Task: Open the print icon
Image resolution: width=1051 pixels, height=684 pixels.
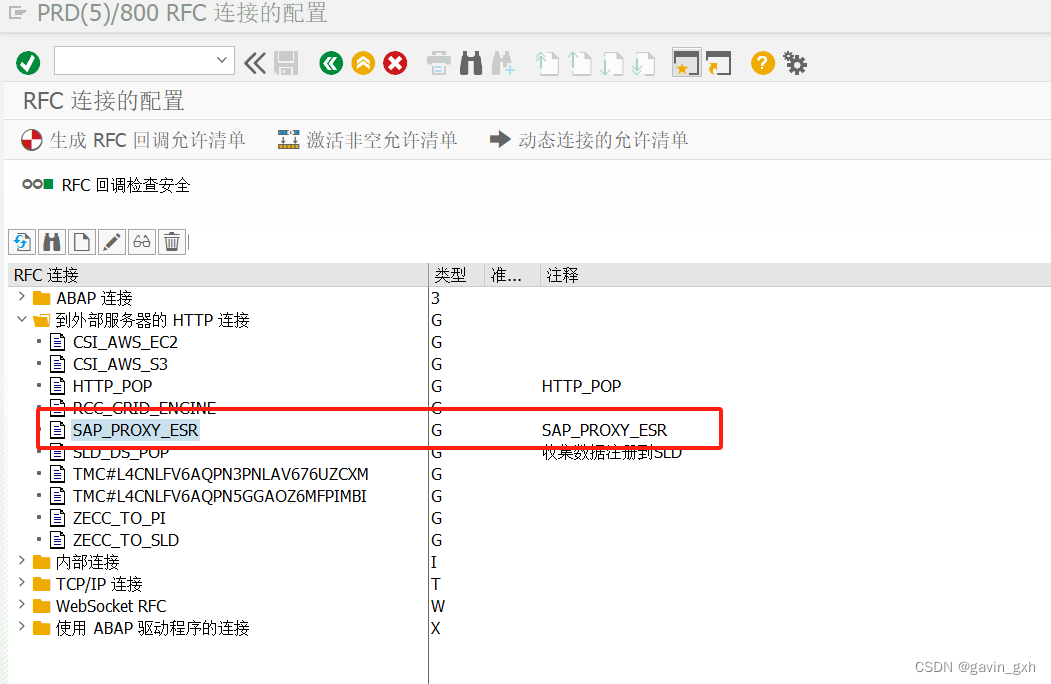Action: click(x=438, y=62)
